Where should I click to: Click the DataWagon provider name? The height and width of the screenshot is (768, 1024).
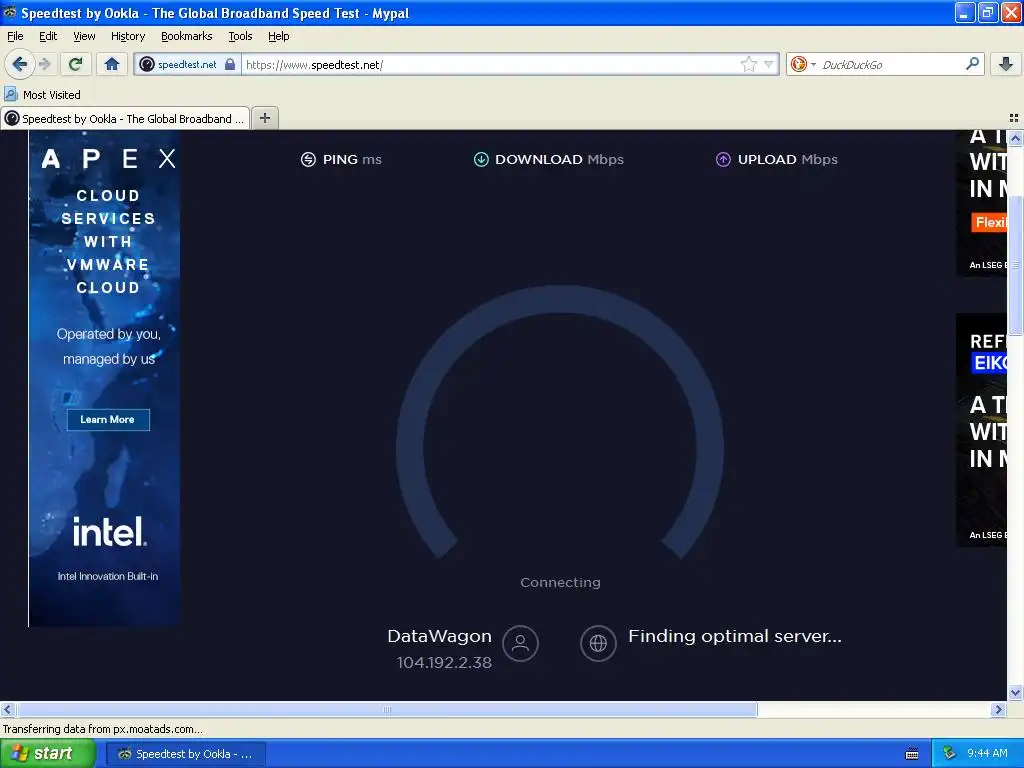coord(440,636)
